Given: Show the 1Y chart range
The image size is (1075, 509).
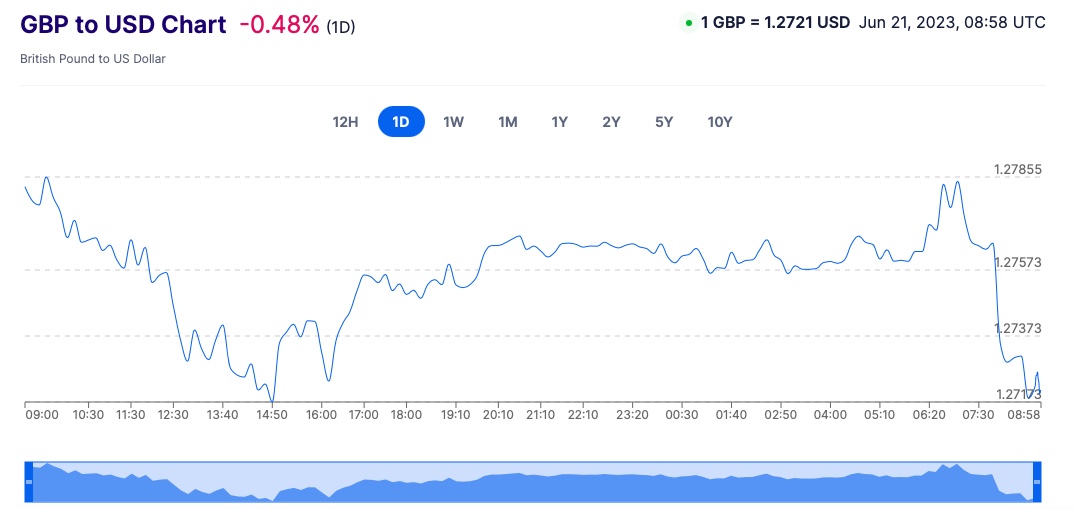Looking at the screenshot, I should point(559,122).
